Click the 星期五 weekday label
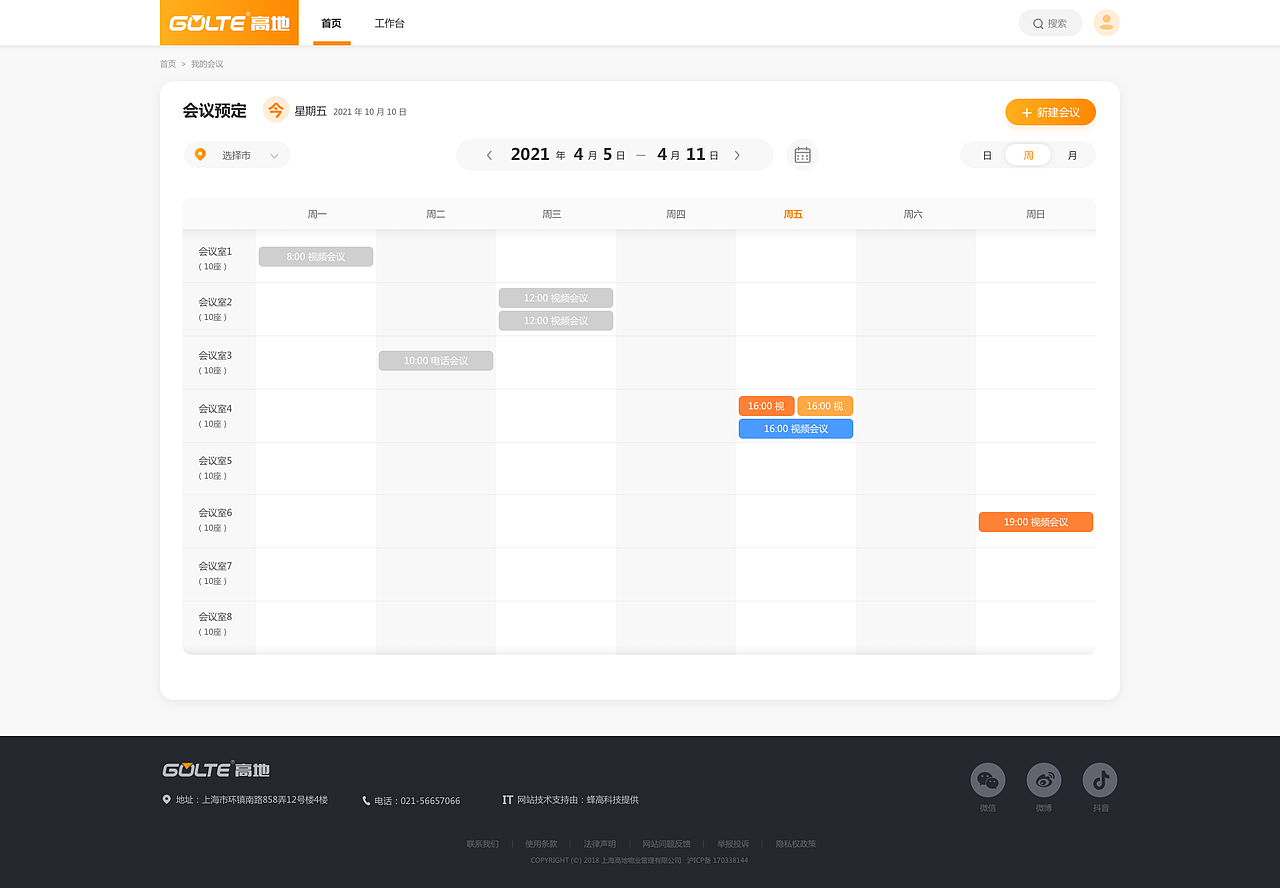1280x888 pixels. click(310, 111)
